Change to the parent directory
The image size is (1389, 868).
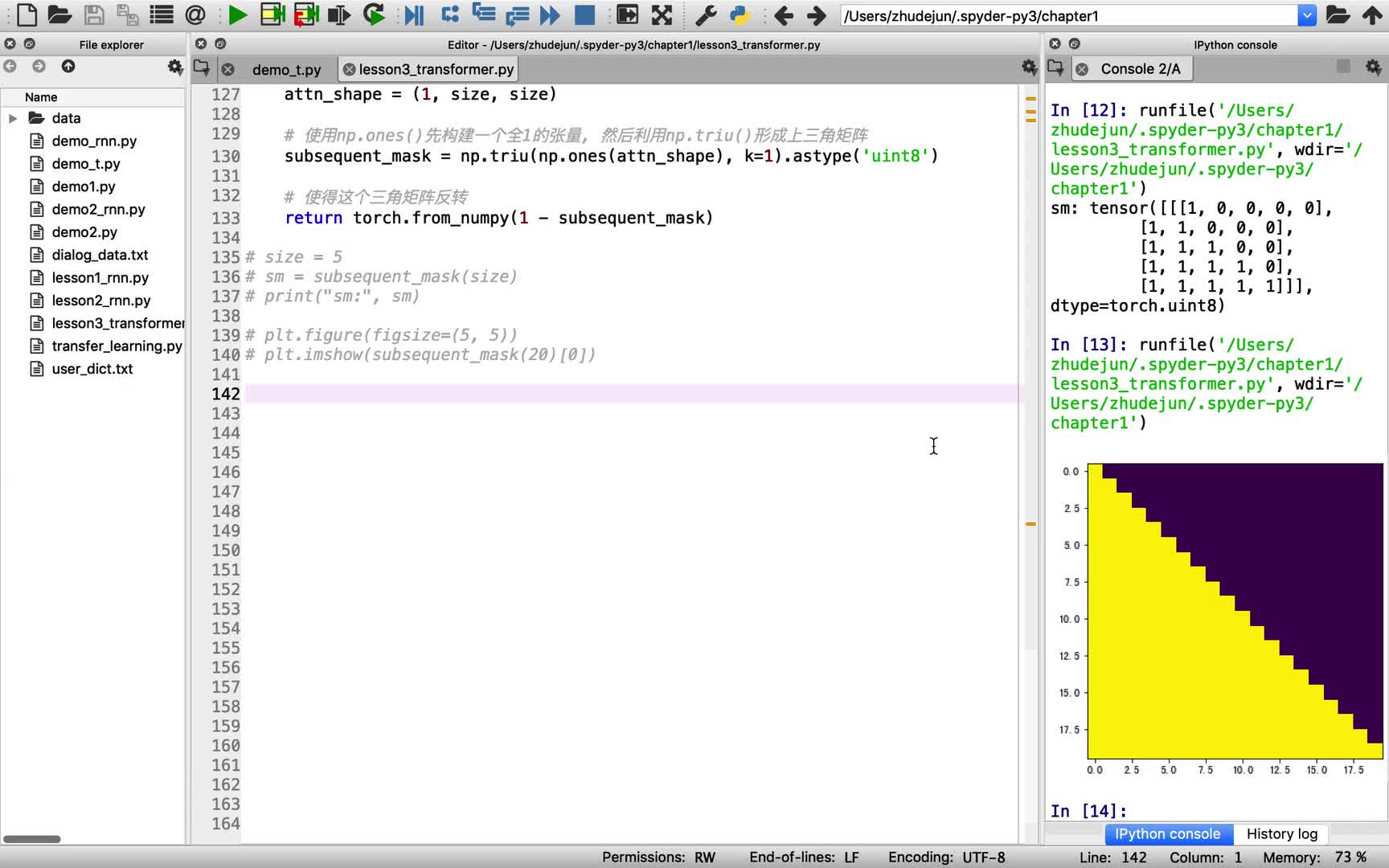(x=1372, y=14)
